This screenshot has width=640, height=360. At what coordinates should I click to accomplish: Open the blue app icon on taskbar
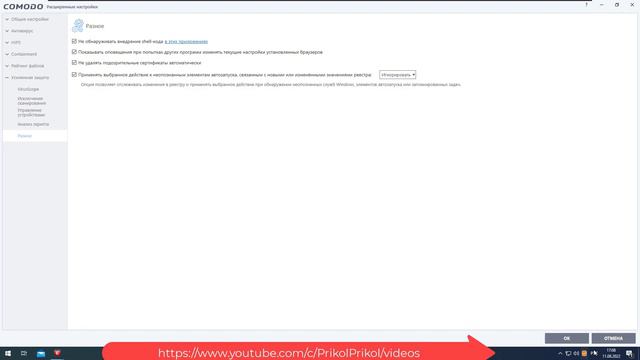pyautogui.click(x=41, y=354)
